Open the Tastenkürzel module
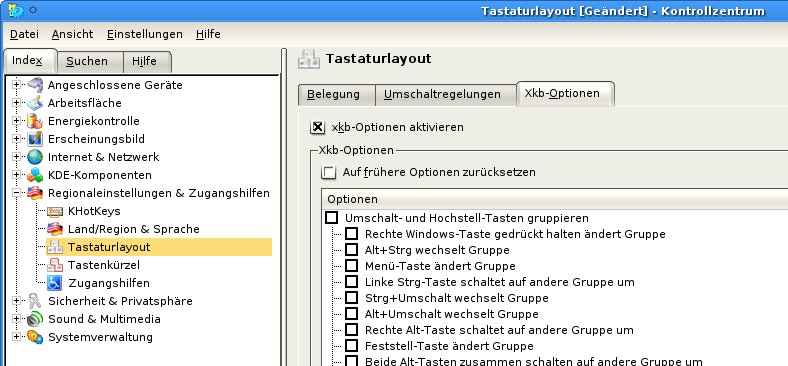 coord(104,265)
